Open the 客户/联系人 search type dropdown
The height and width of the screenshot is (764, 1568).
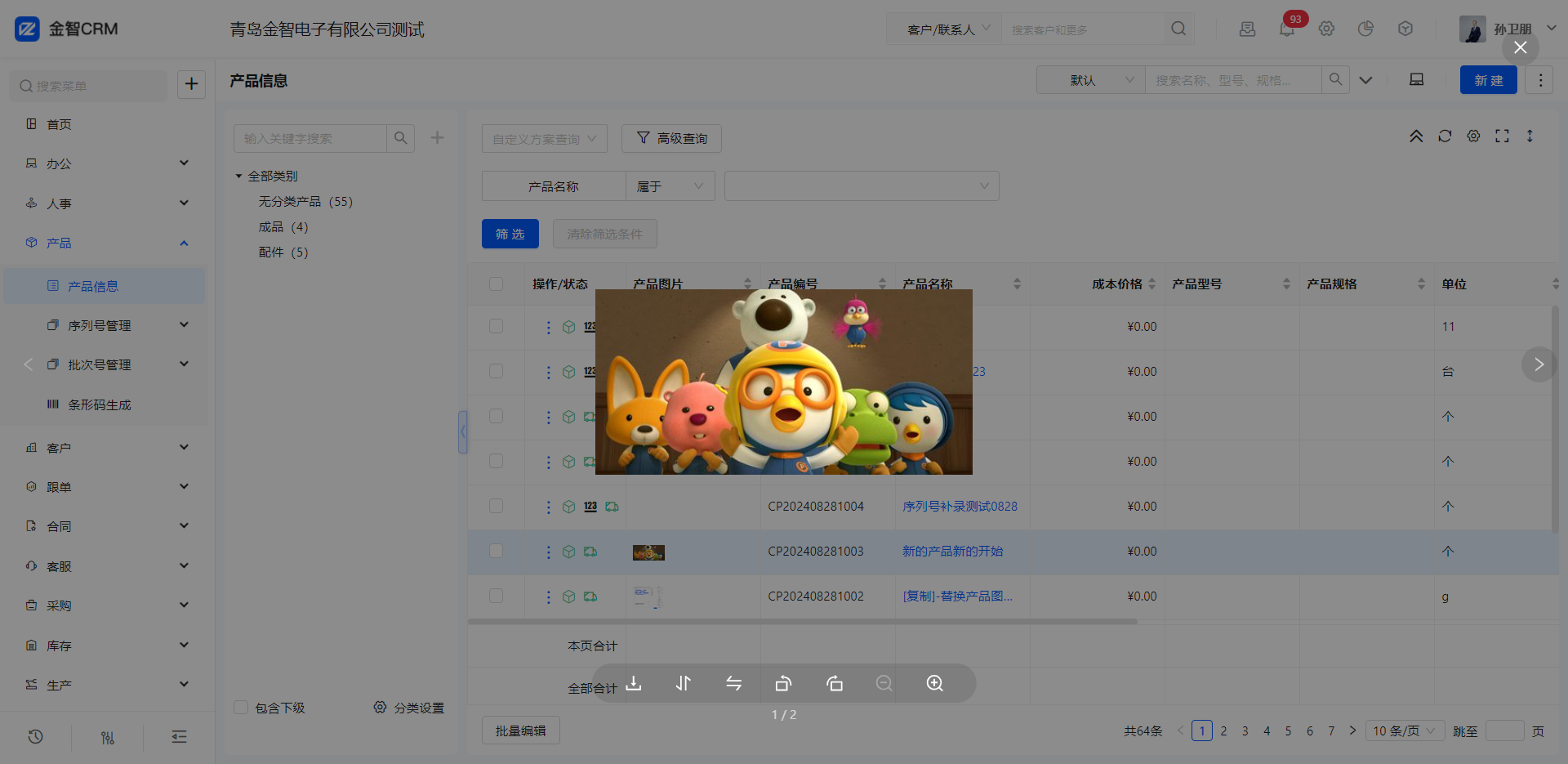click(945, 29)
